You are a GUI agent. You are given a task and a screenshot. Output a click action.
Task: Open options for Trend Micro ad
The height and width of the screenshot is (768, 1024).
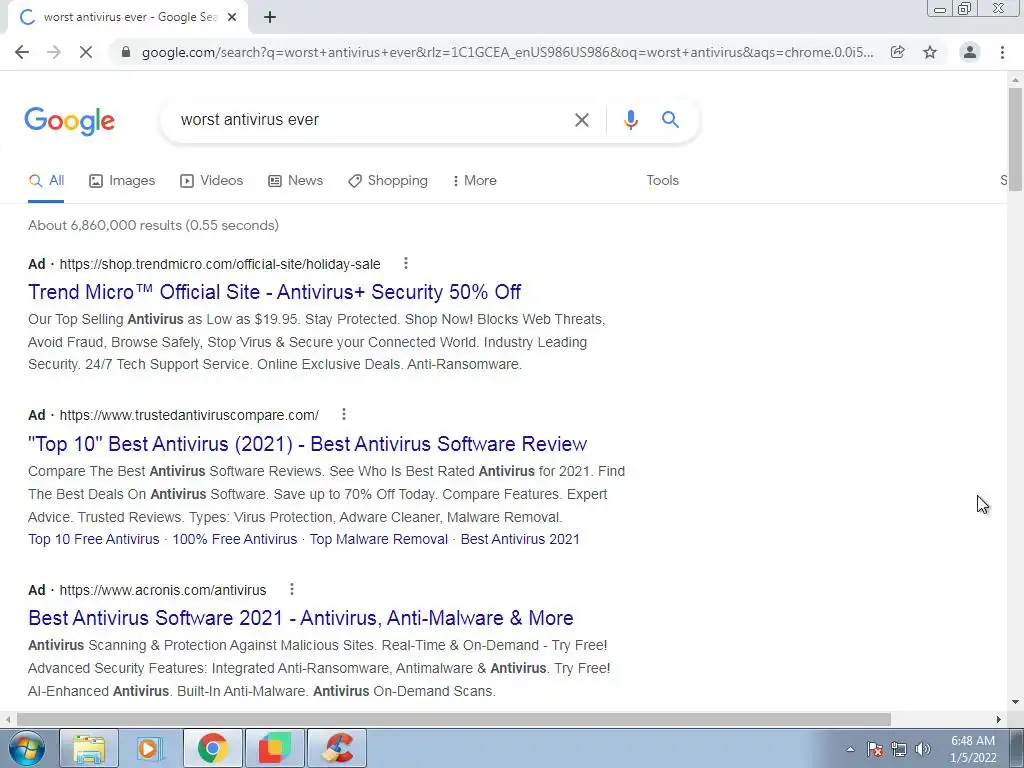point(406,263)
